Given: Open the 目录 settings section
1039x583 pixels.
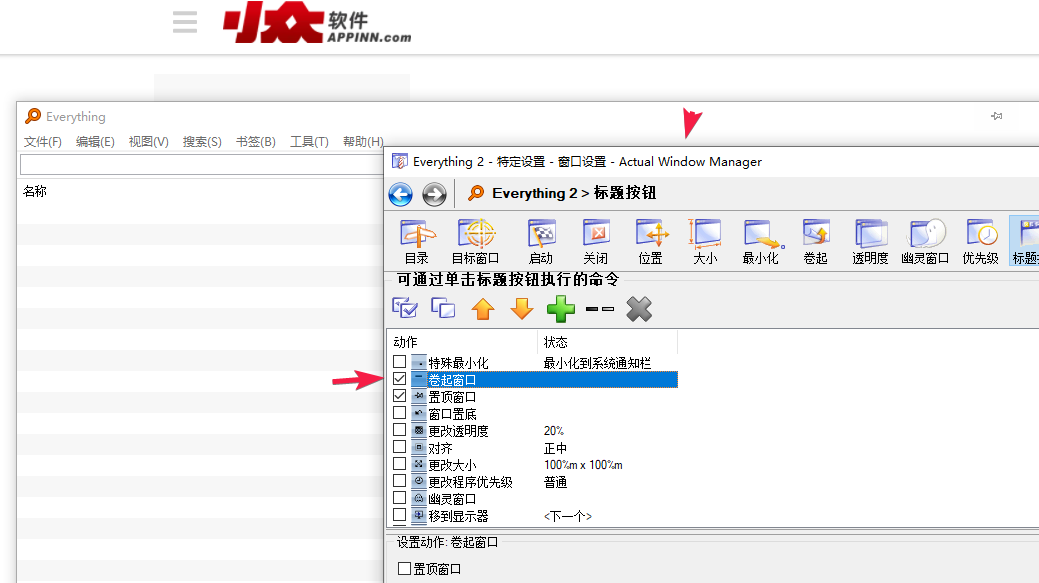Looking at the screenshot, I should [x=417, y=242].
